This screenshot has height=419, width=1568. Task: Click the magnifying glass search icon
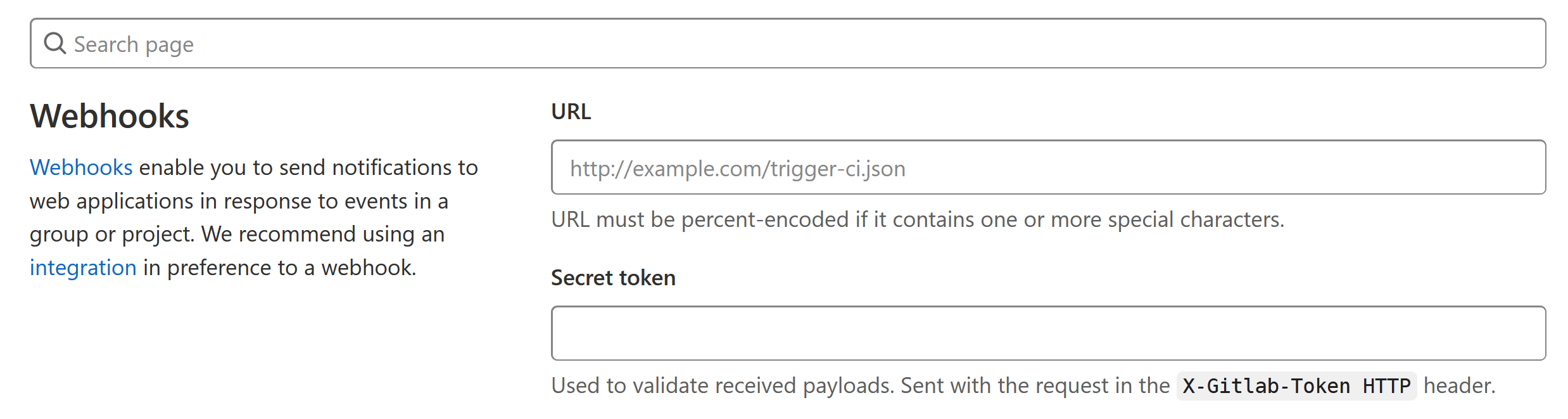(x=55, y=44)
